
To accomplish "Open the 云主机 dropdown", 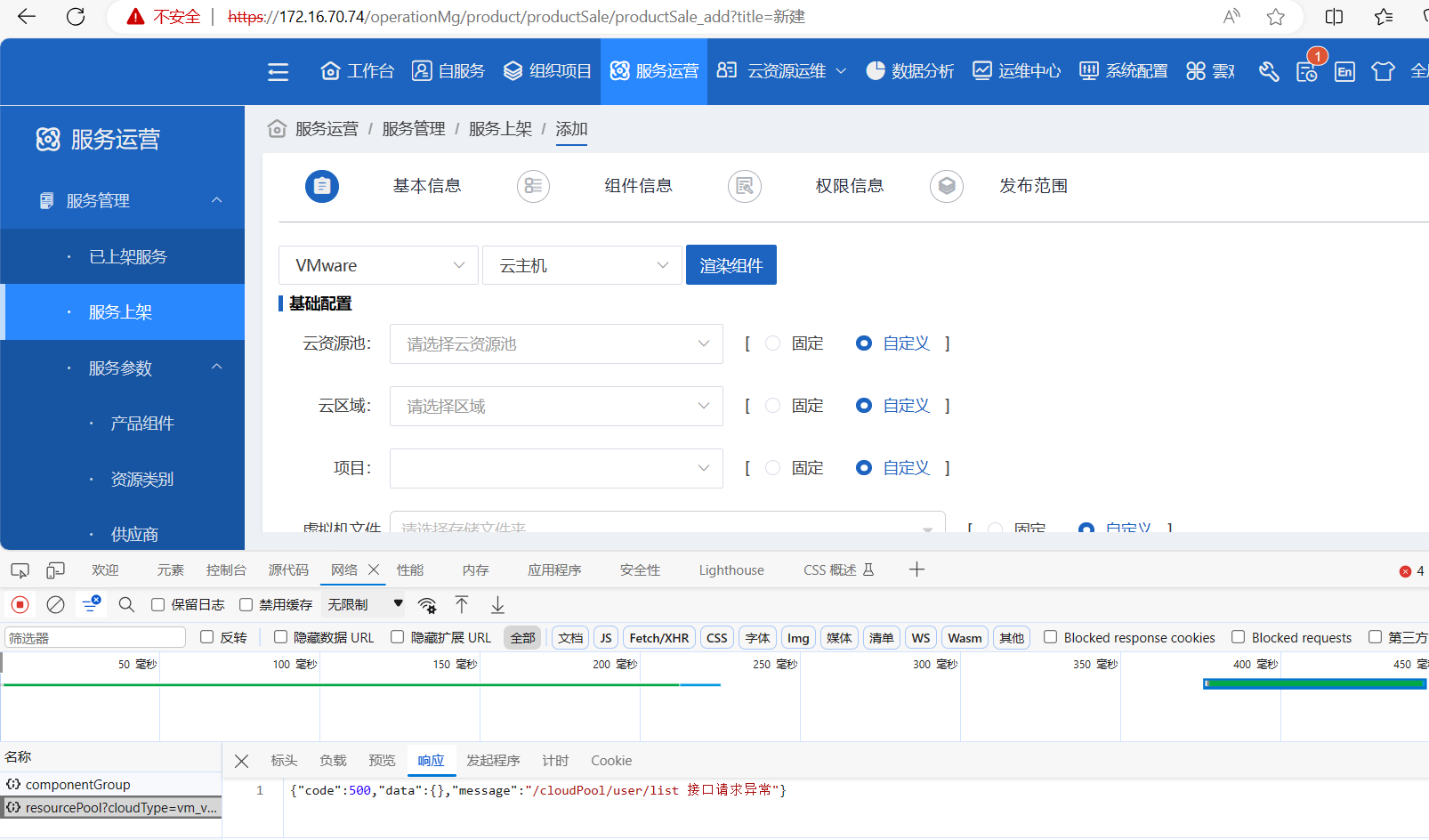I will click(582, 265).
